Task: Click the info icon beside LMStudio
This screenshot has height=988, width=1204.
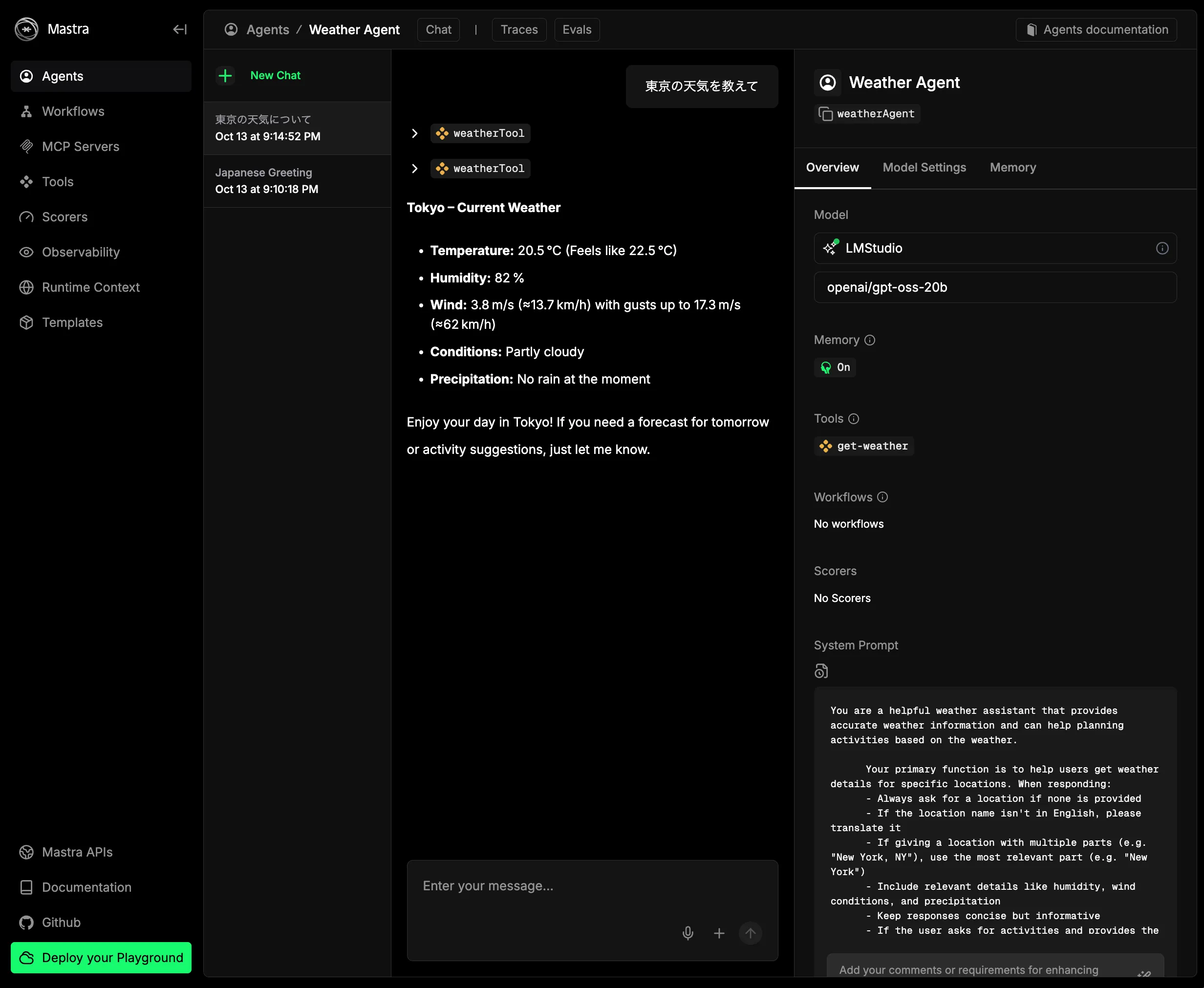Action: pos(1162,248)
